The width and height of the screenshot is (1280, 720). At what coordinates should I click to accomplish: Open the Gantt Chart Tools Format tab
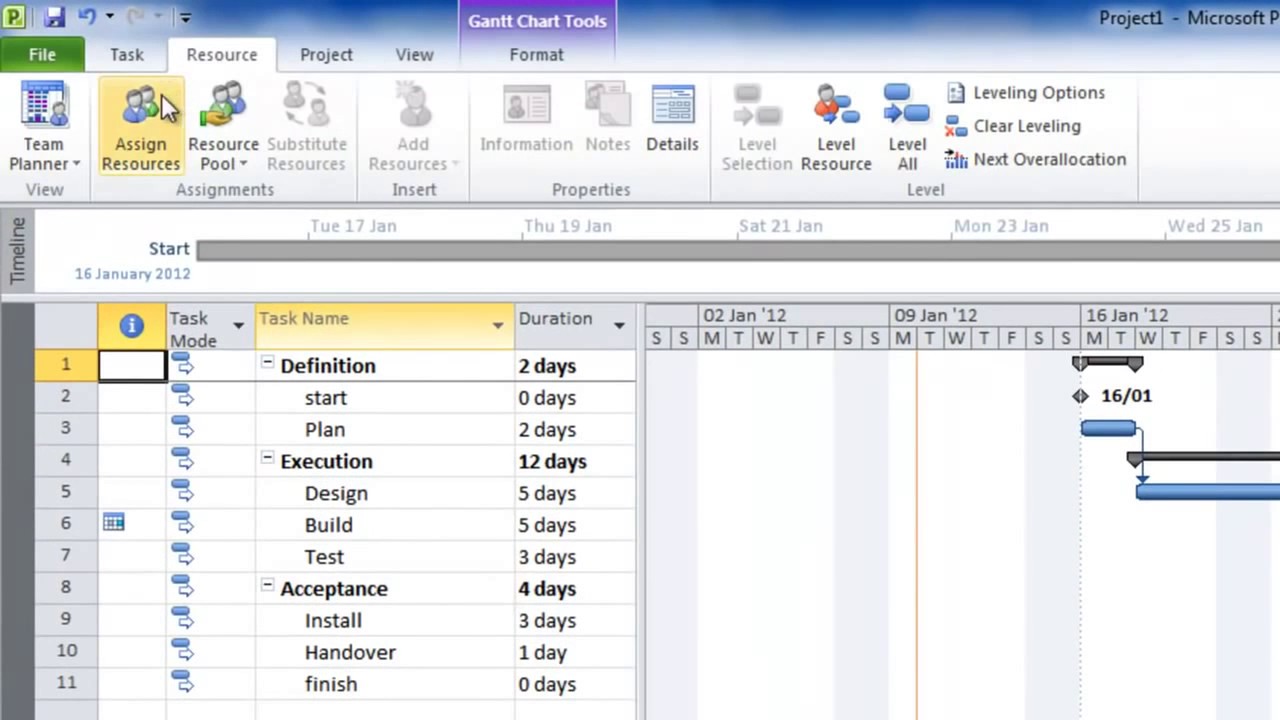(537, 55)
